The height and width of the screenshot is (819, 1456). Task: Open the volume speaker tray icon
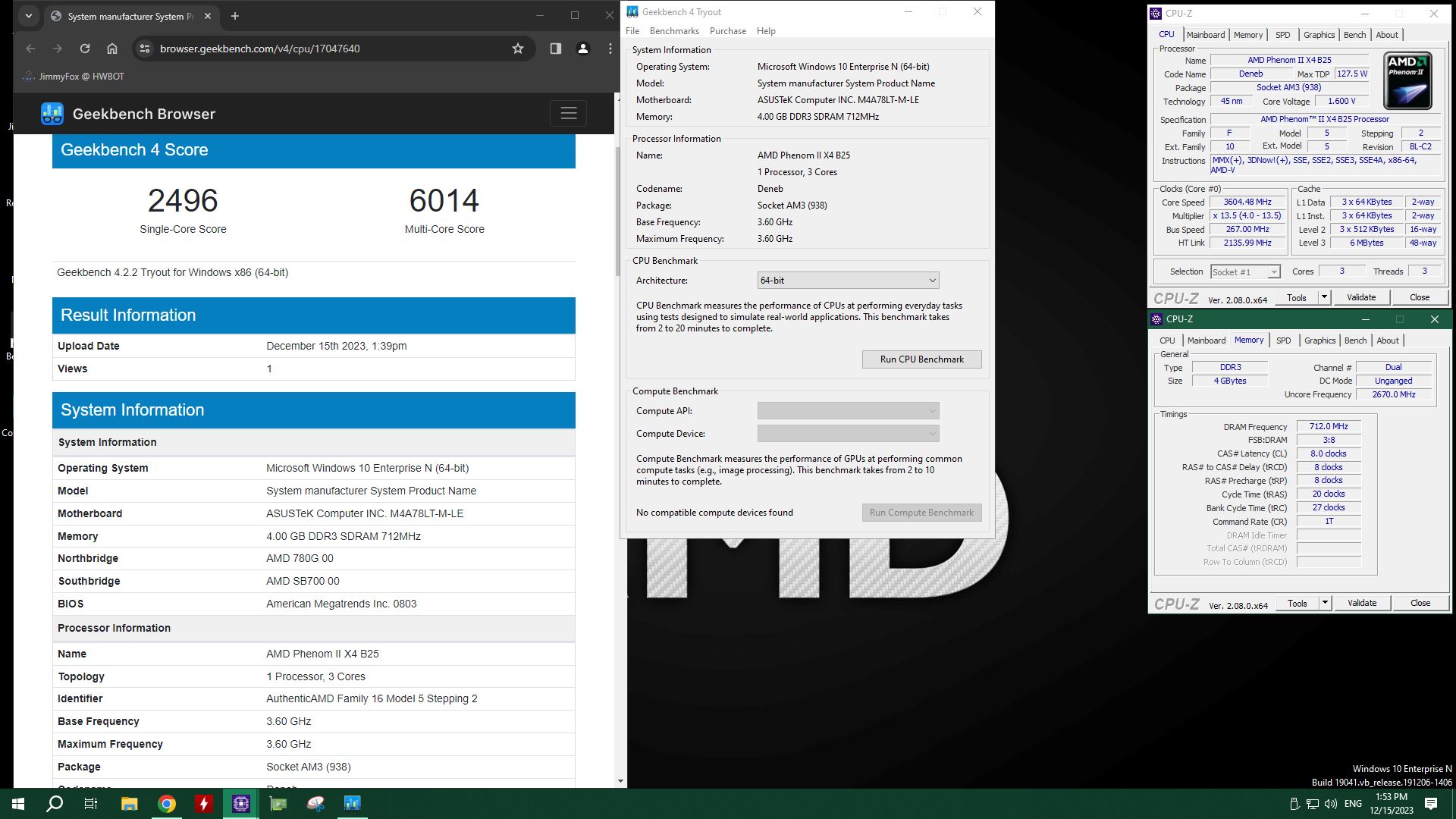click(1331, 804)
